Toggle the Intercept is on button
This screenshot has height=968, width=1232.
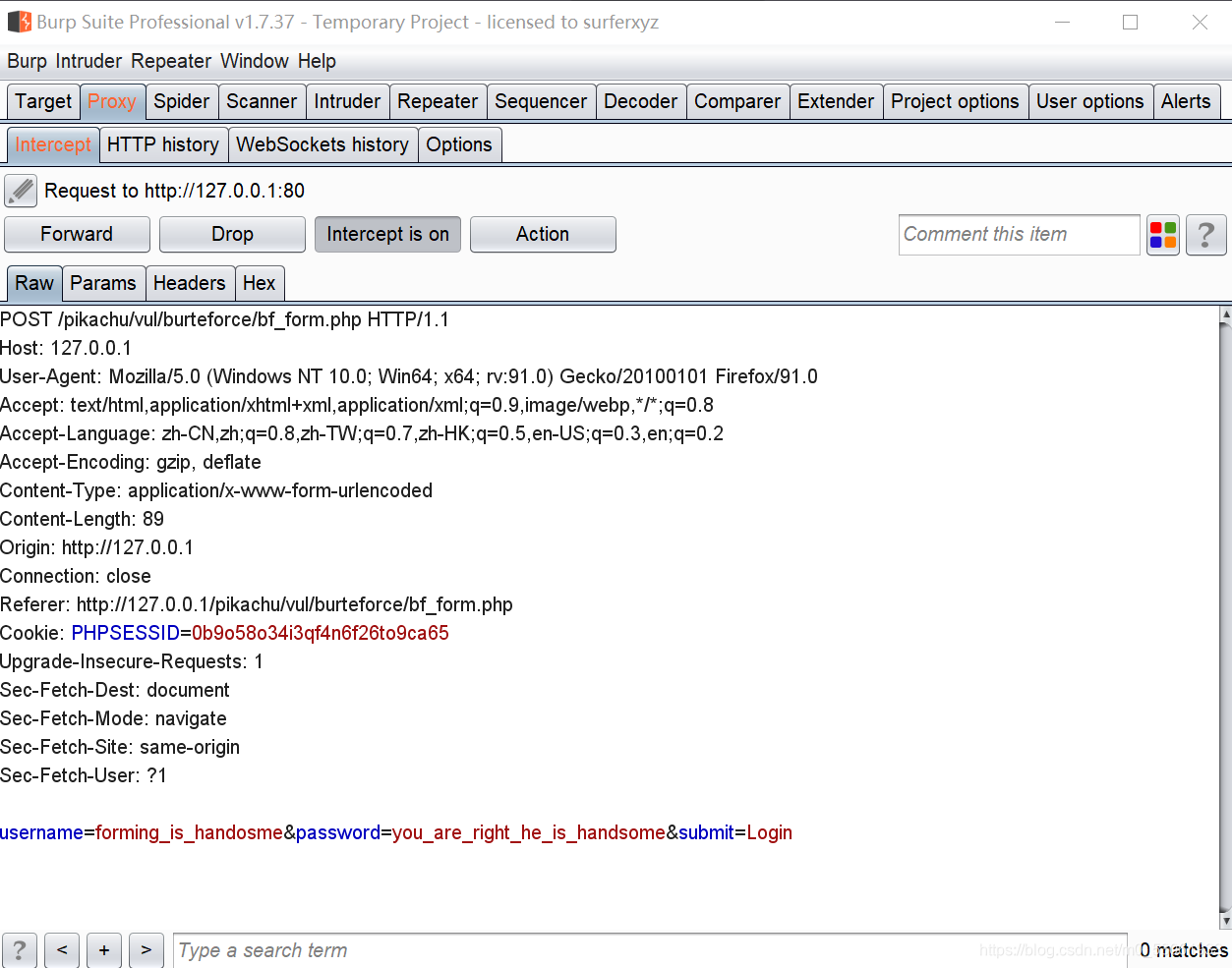pyautogui.click(x=387, y=234)
